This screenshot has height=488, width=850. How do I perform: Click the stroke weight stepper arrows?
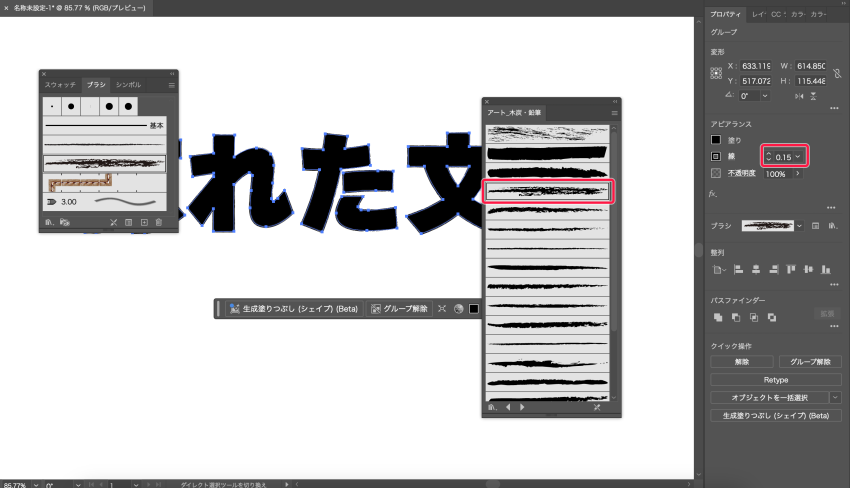[768, 157]
